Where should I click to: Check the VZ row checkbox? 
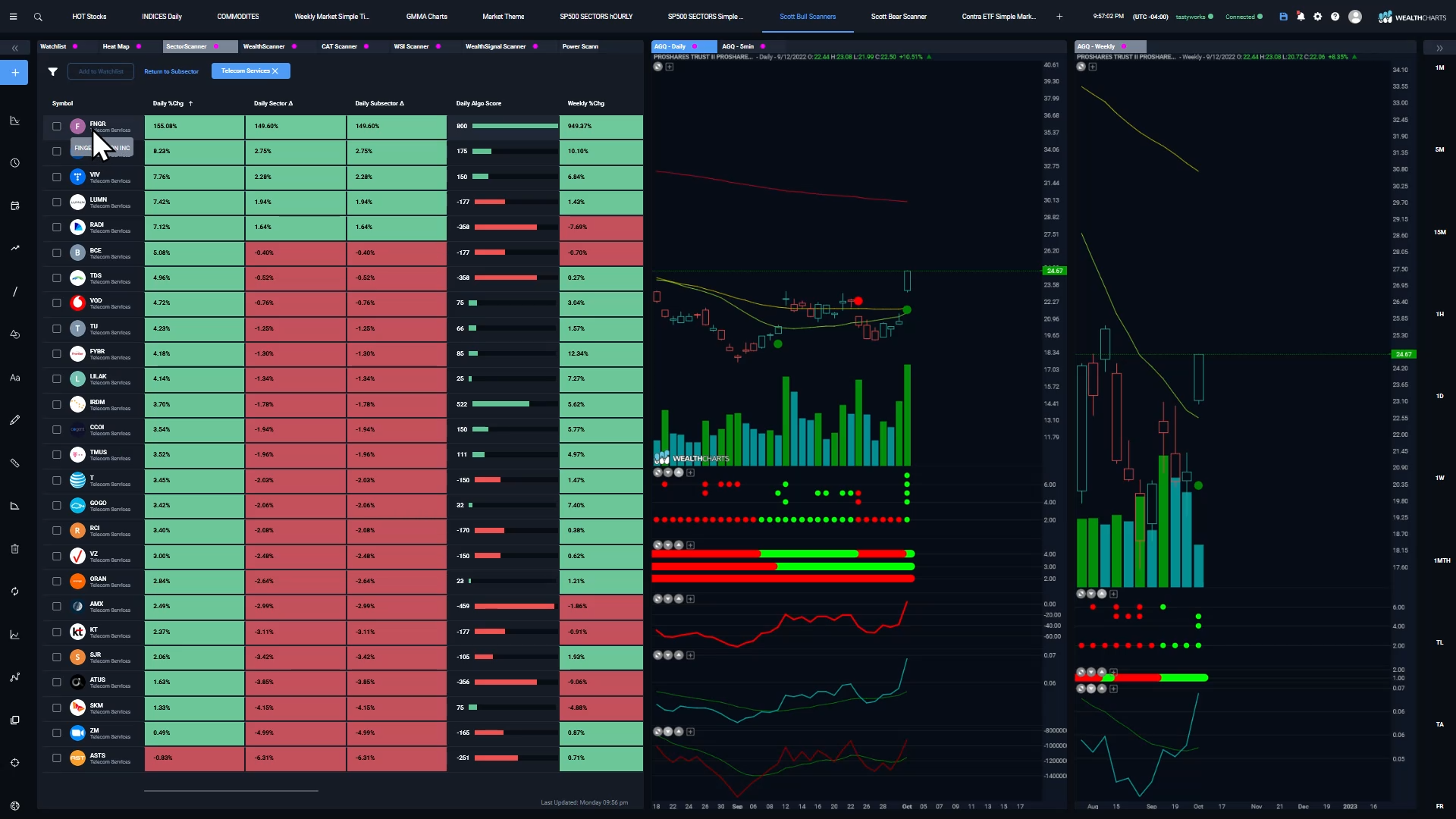coord(57,556)
